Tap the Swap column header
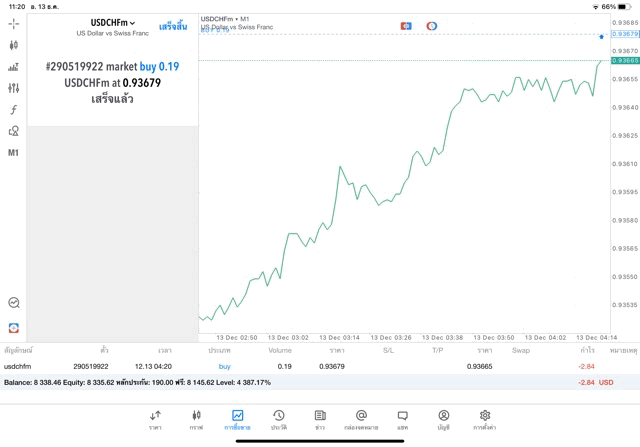This screenshot has height=447, width=640. click(x=521, y=350)
